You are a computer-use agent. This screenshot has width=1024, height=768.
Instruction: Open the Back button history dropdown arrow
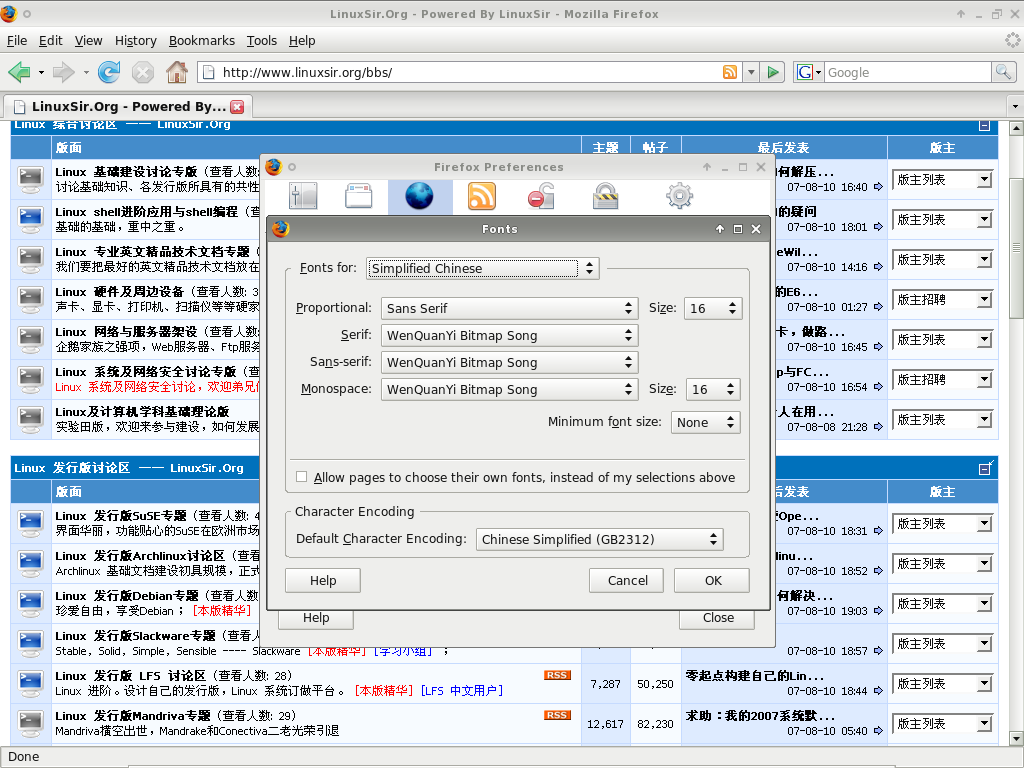point(41,72)
